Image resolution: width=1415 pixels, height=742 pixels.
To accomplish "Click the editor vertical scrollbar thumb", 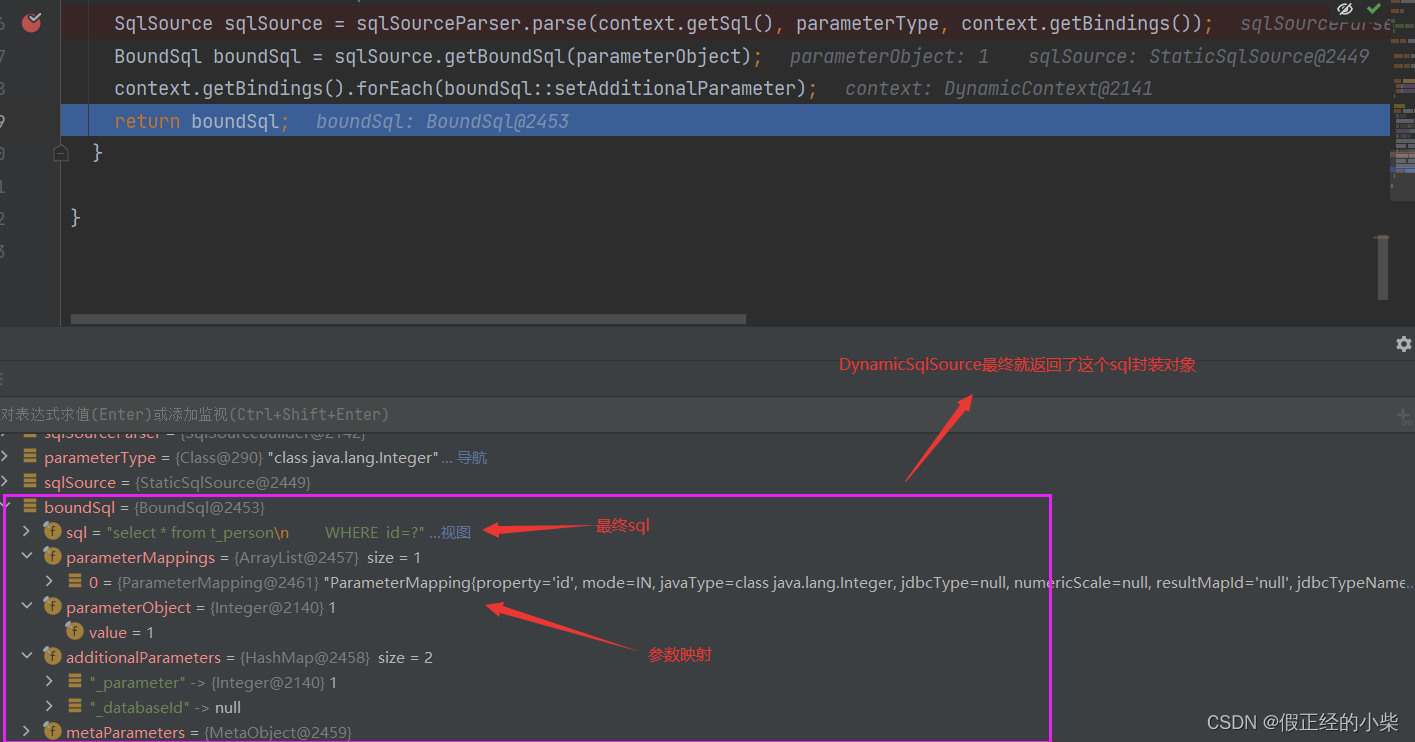I will pyautogui.click(x=1382, y=266).
